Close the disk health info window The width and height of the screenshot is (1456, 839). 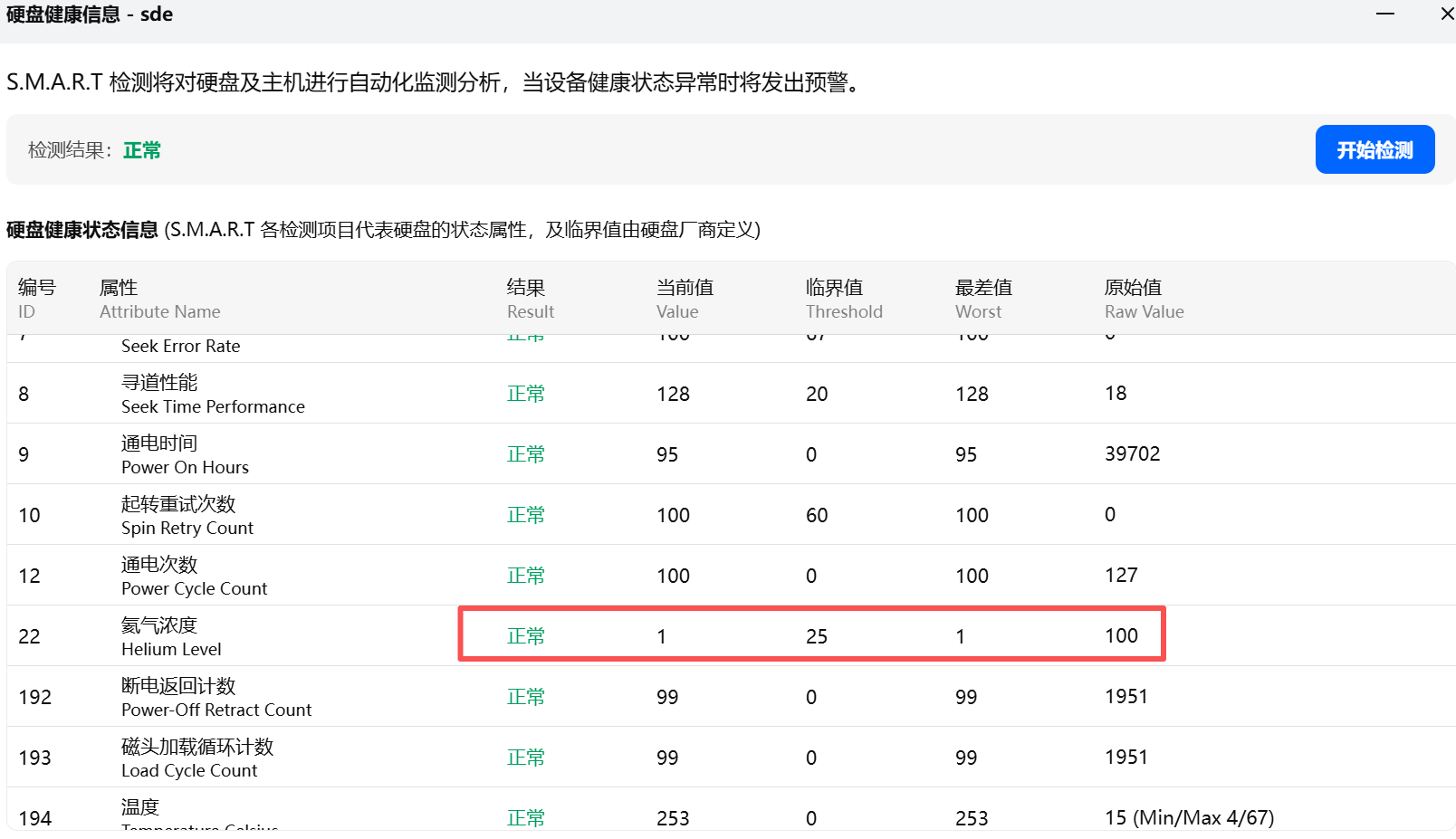pos(1446,14)
